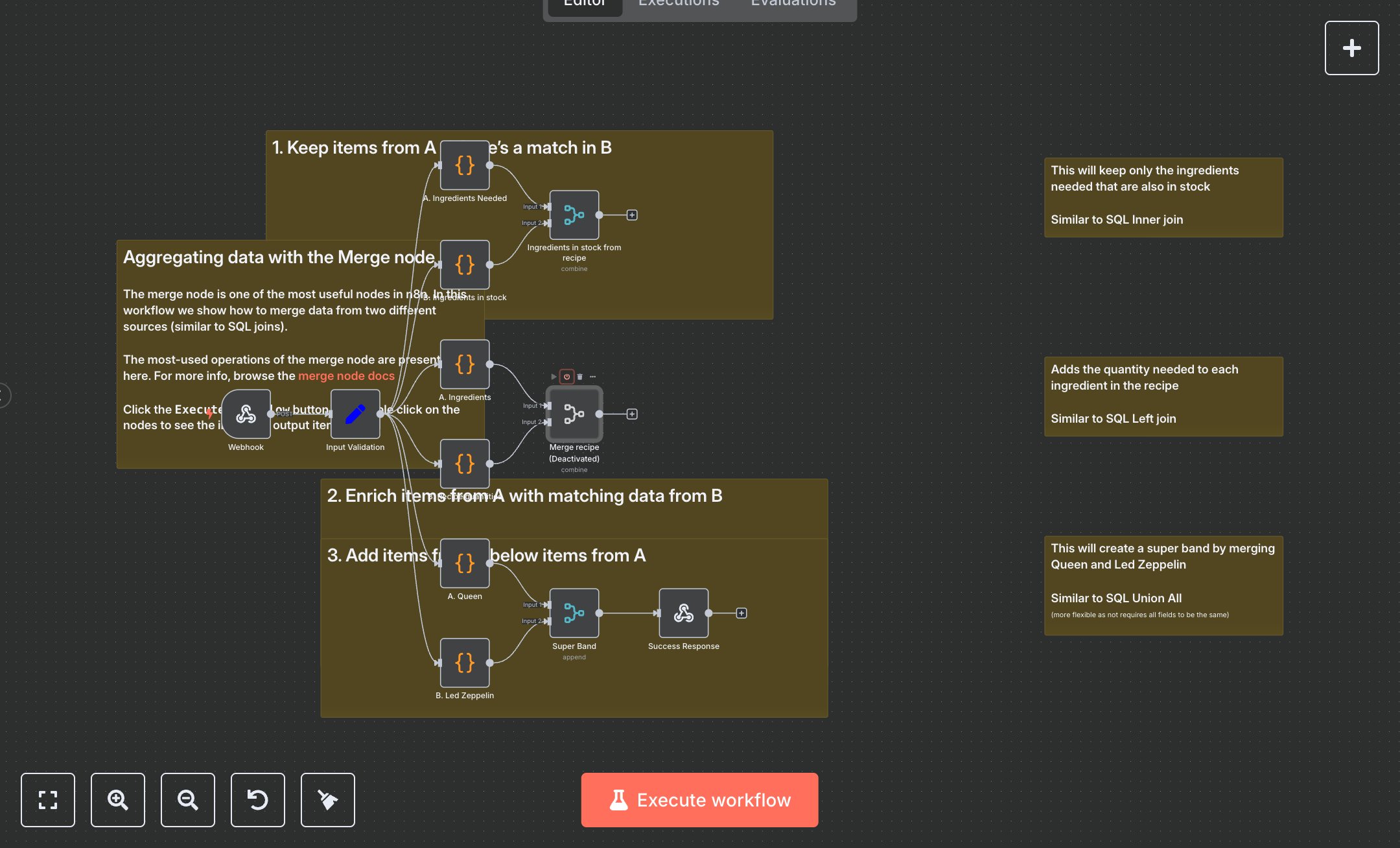Open the Input Validation node
The image size is (1400, 848).
355,415
